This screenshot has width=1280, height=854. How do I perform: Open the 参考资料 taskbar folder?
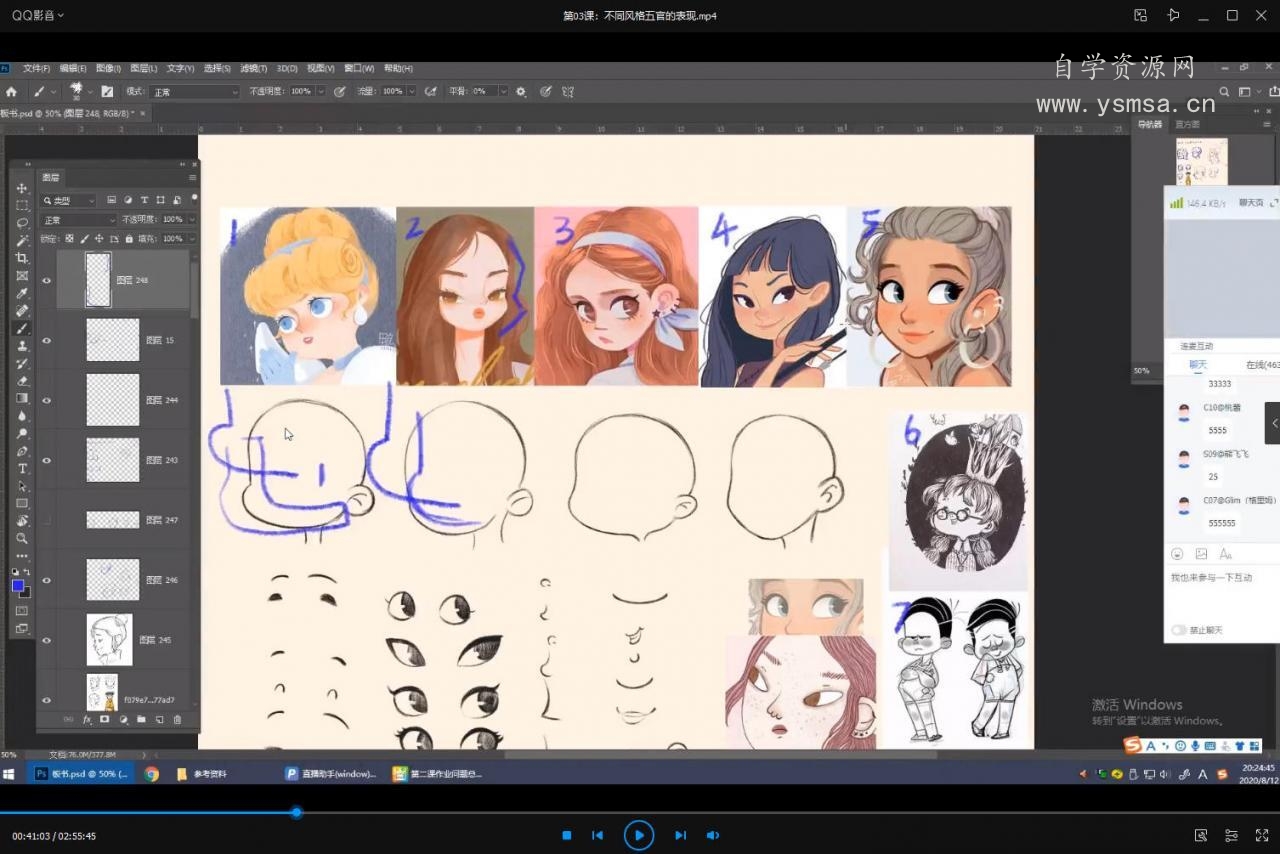click(x=202, y=773)
